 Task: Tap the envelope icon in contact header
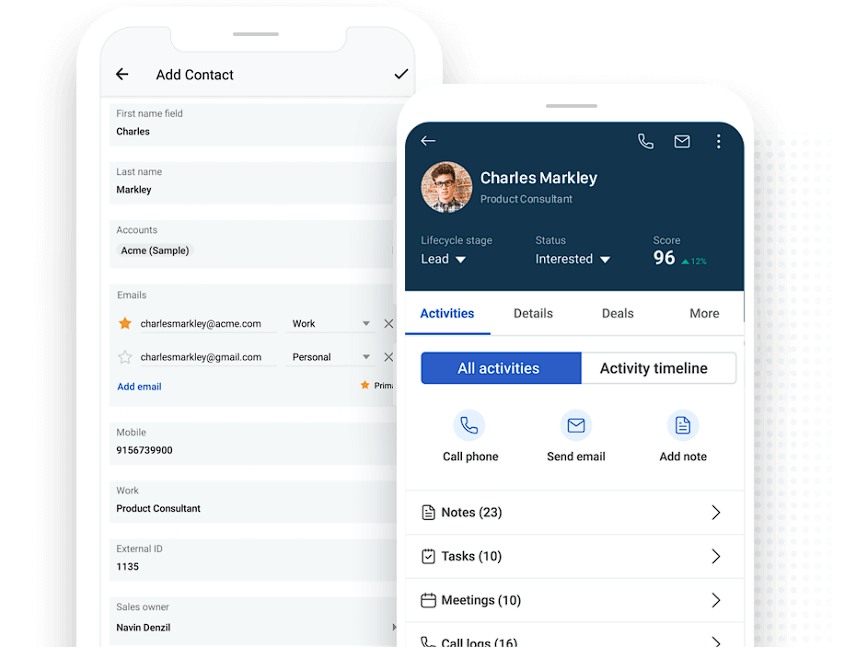(x=682, y=142)
